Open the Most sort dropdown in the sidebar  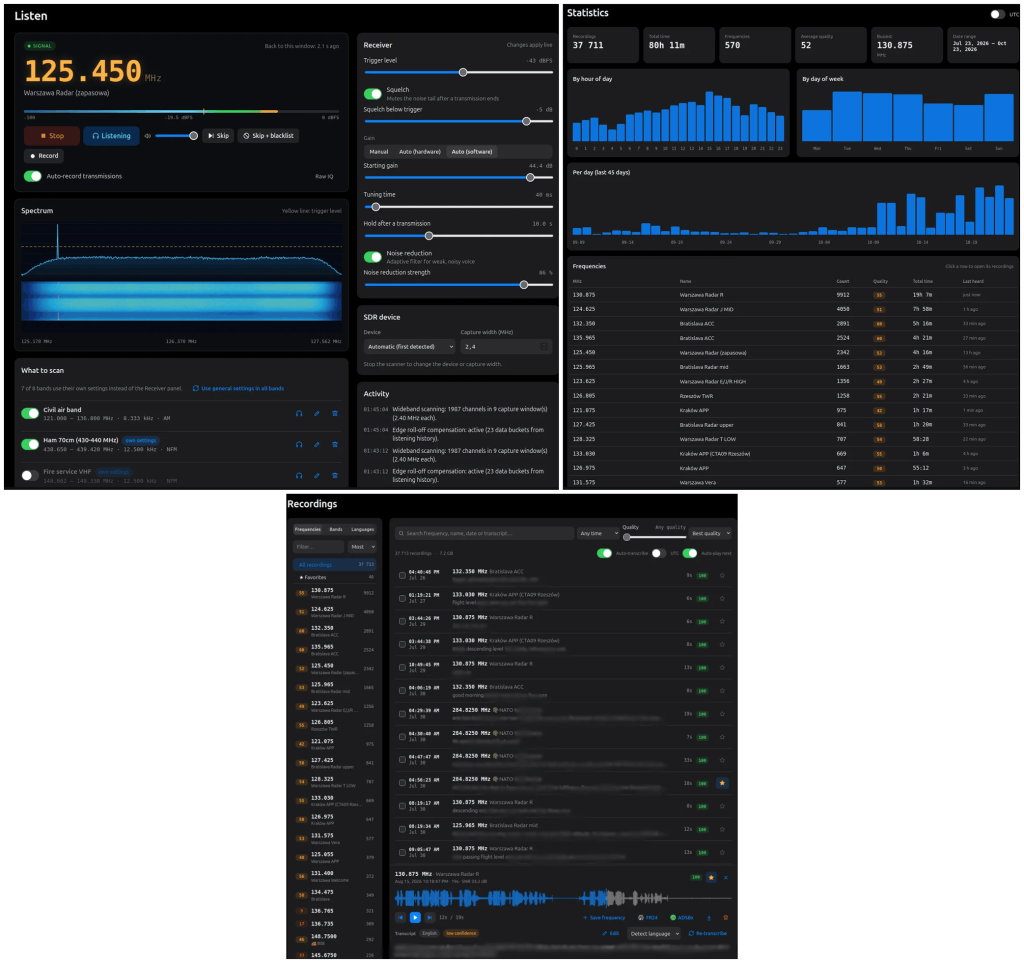click(362, 546)
